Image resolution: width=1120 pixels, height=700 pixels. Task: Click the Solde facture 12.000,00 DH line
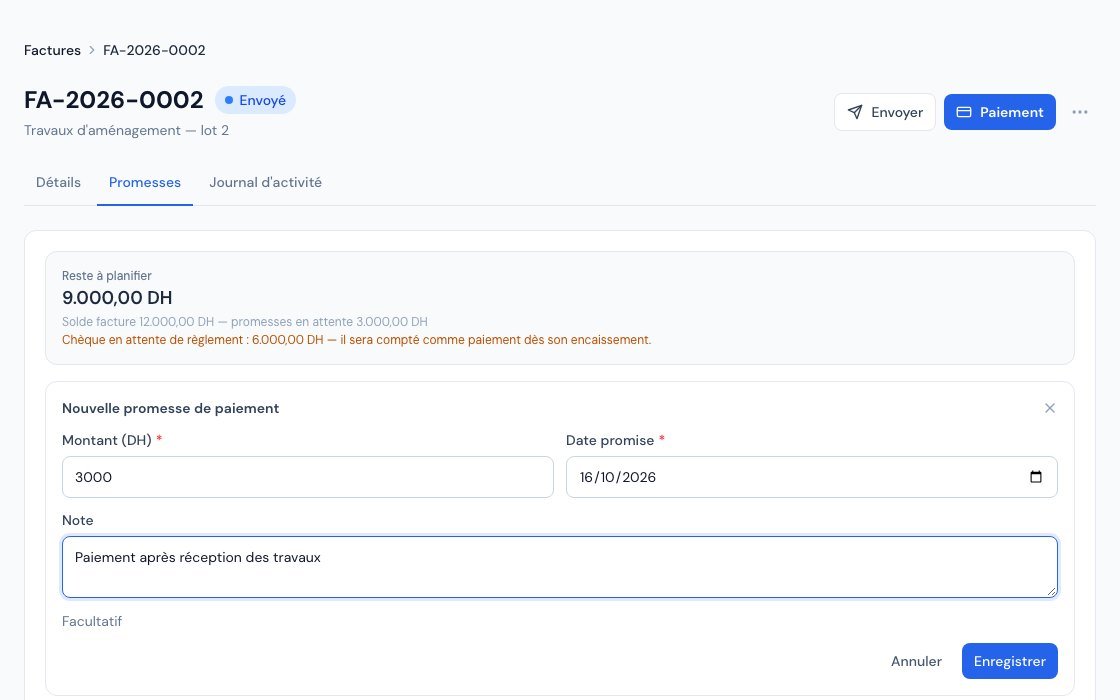tap(245, 322)
